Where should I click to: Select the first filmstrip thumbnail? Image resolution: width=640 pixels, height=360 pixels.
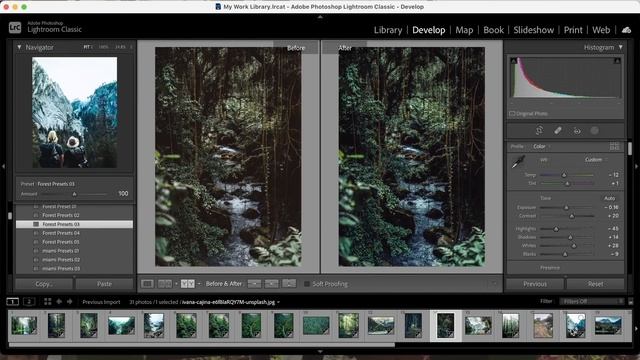(24, 325)
